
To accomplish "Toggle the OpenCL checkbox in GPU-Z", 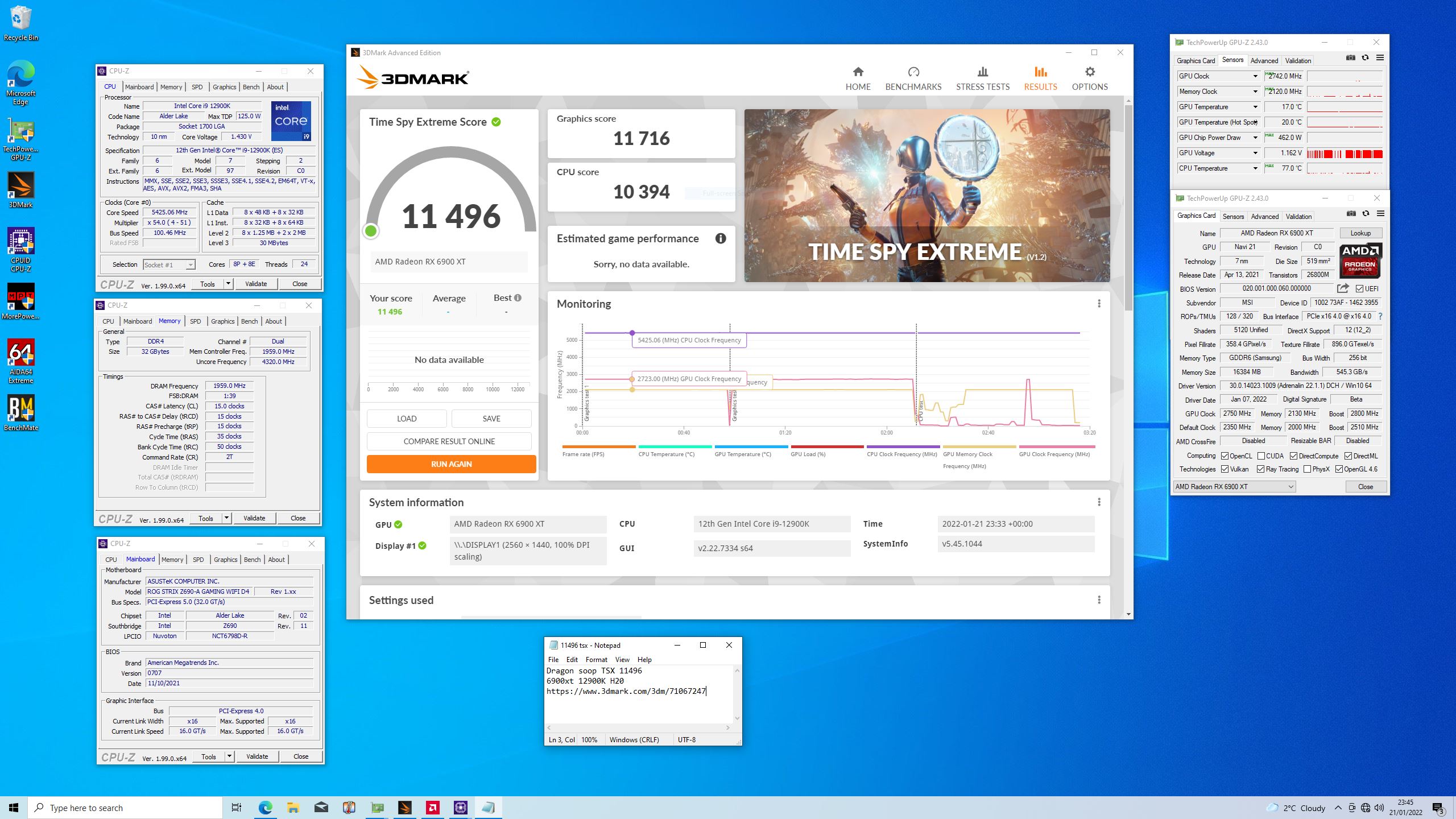I will tap(1225, 456).
